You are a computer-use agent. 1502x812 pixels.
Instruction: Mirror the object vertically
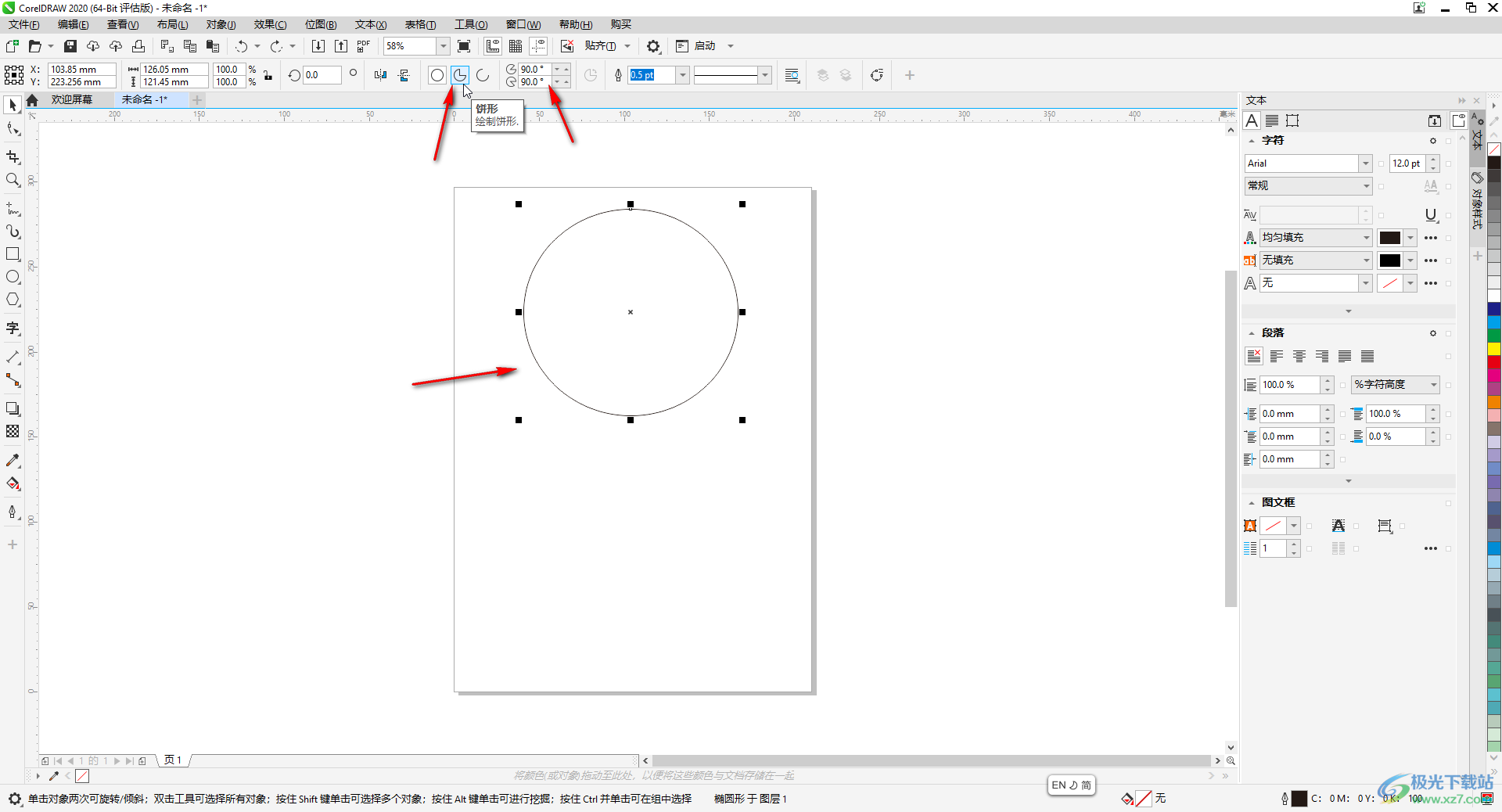point(404,75)
